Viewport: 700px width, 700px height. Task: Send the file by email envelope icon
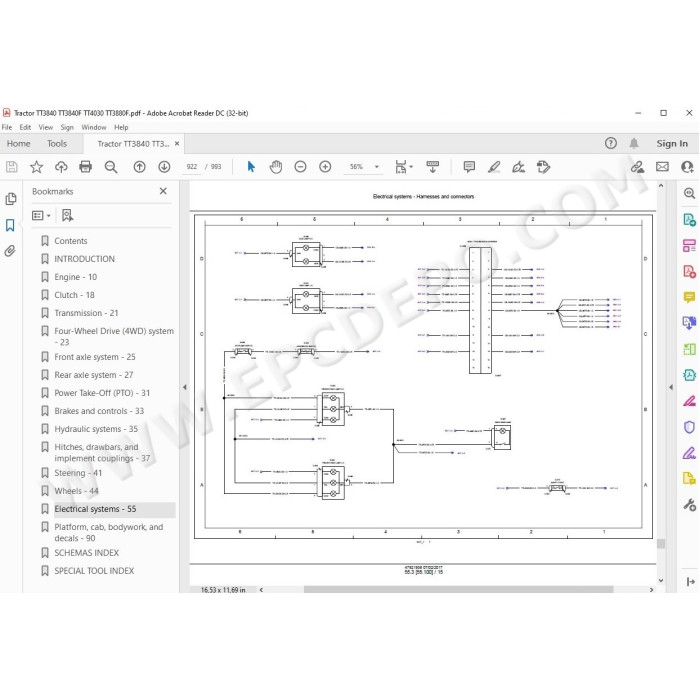(x=662, y=167)
